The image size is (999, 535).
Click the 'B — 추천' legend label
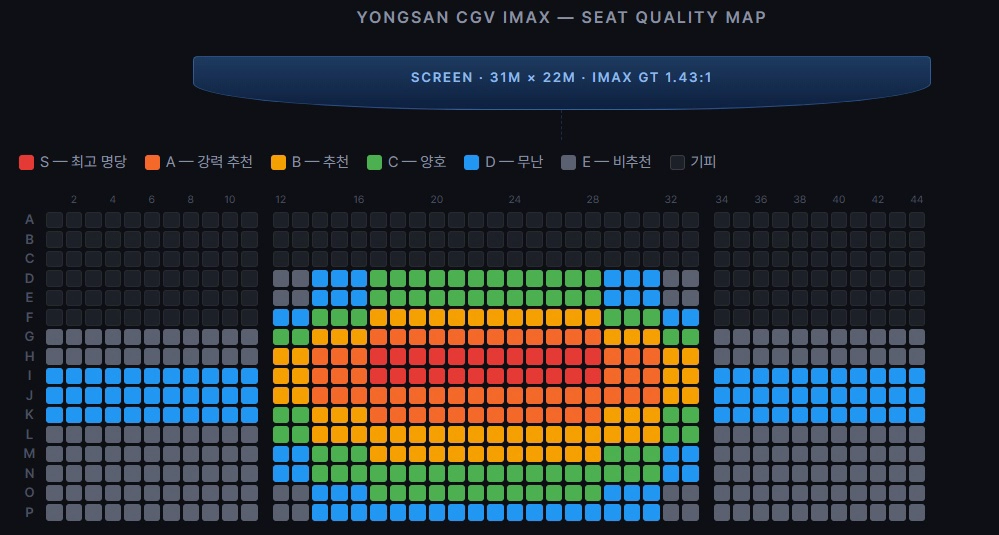[x=320, y=162]
